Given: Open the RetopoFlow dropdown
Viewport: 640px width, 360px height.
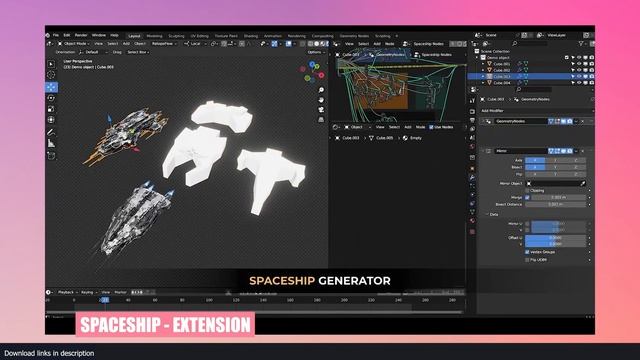Looking at the screenshot, I should tap(163, 44).
